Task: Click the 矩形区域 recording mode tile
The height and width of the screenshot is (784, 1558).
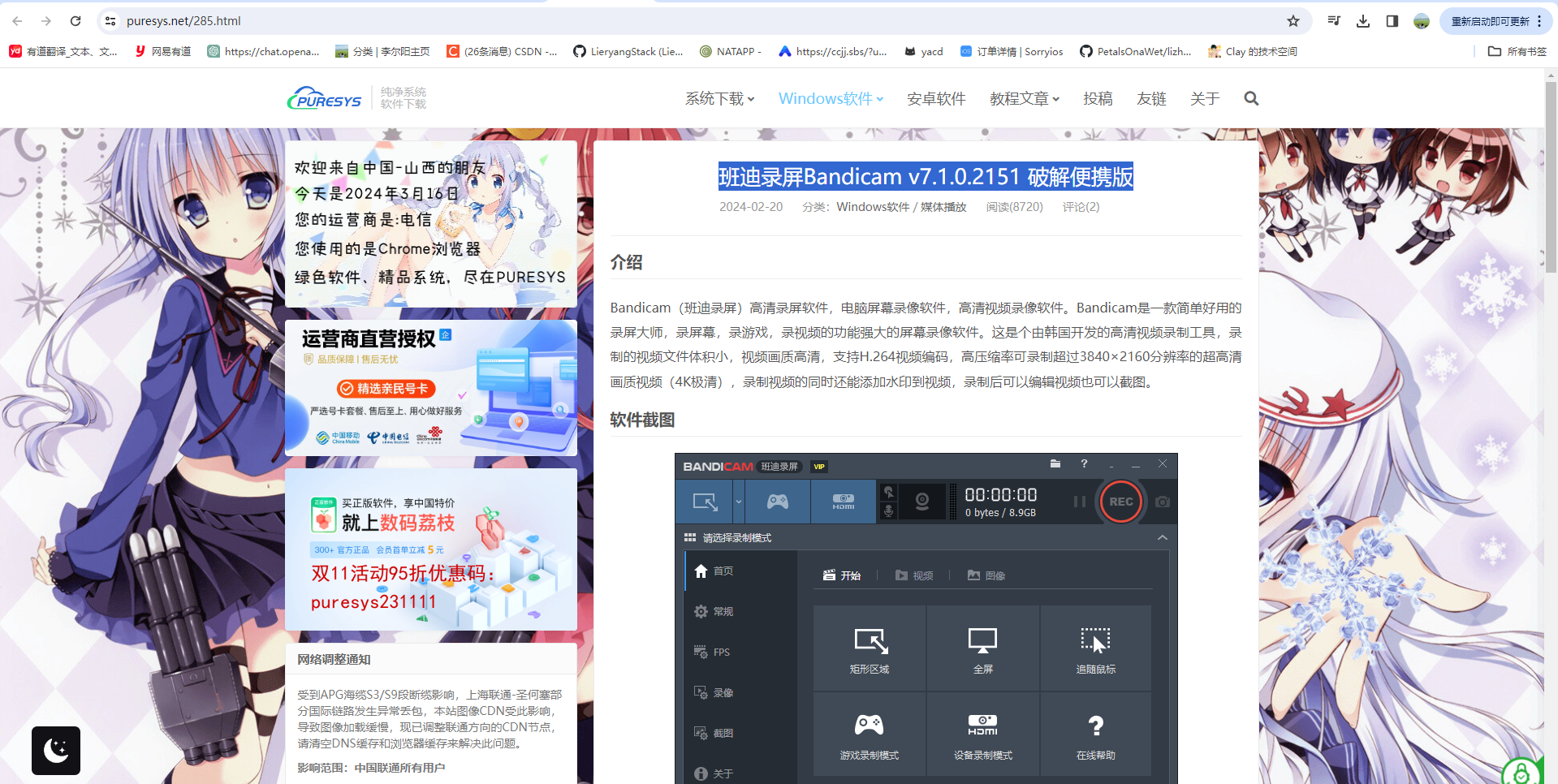Action: (870, 648)
